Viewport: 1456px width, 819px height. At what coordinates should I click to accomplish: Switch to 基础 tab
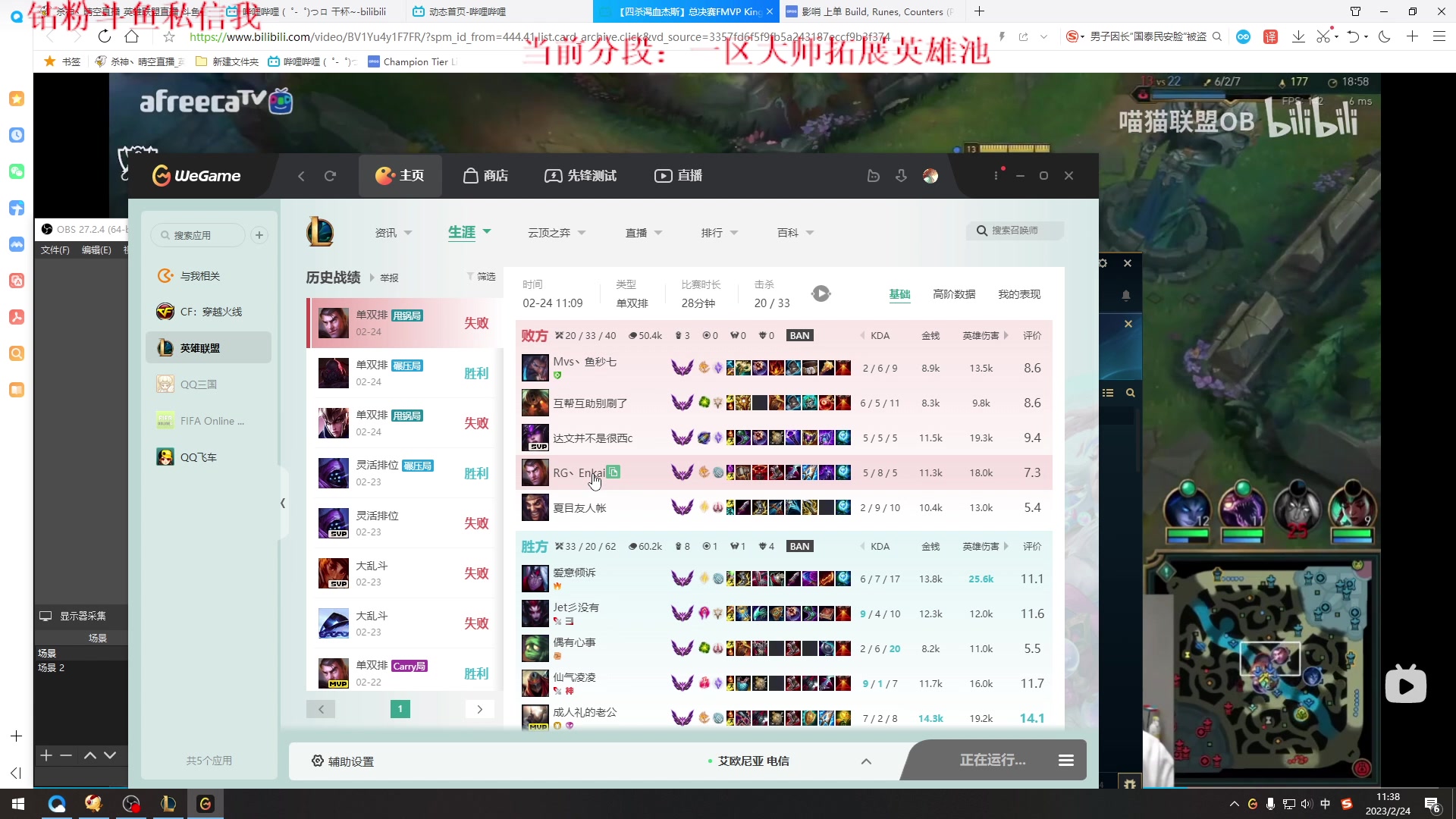coord(899,294)
